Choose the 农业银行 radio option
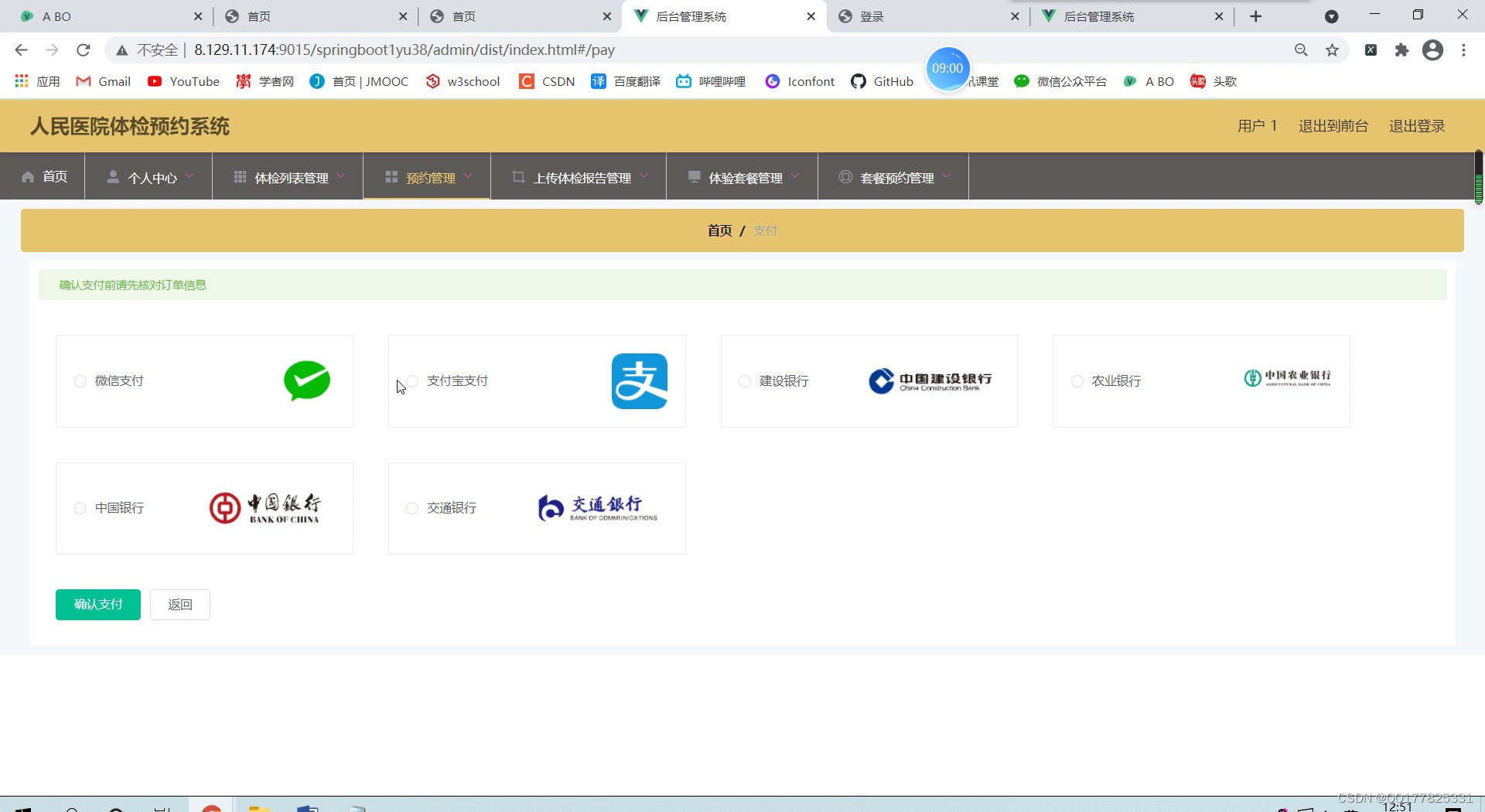The height and width of the screenshot is (812, 1485). (1077, 381)
